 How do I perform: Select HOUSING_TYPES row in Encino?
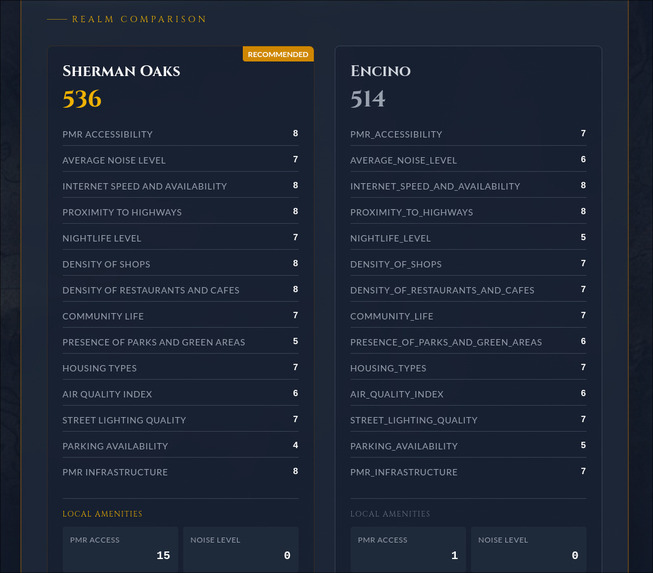(468, 368)
